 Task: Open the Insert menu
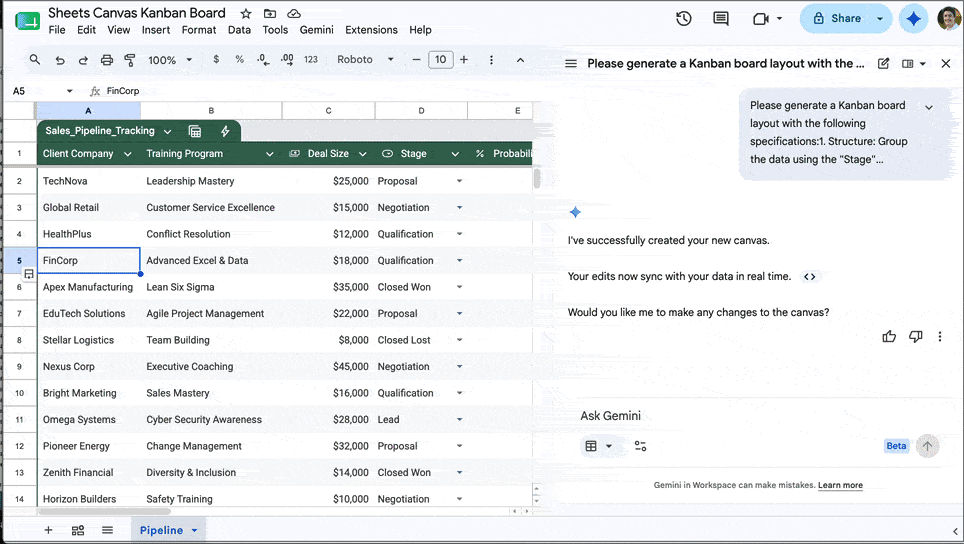(x=156, y=30)
